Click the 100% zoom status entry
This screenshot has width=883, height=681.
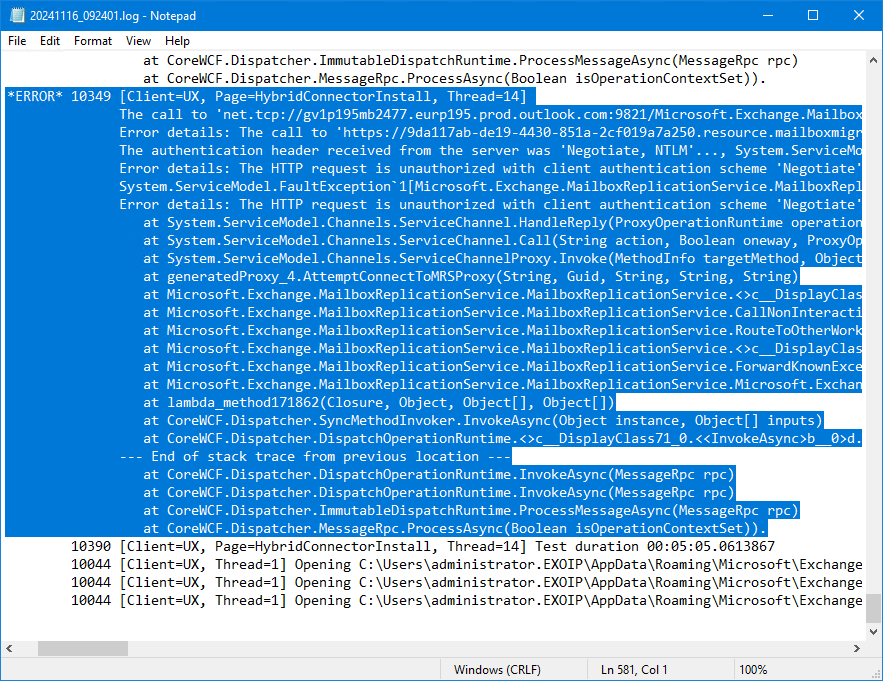[x=753, y=670]
